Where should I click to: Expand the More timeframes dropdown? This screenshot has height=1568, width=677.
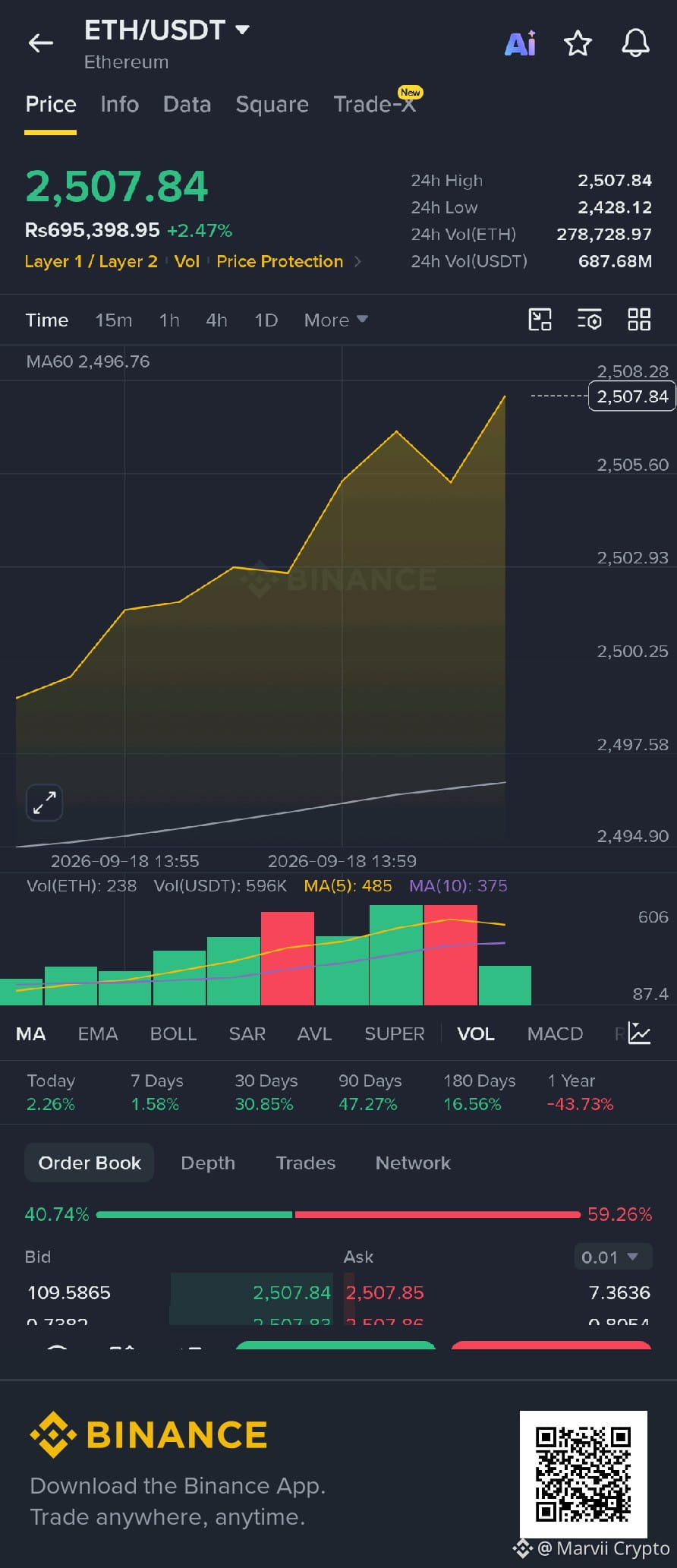pyautogui.click(x=335, y=320)
